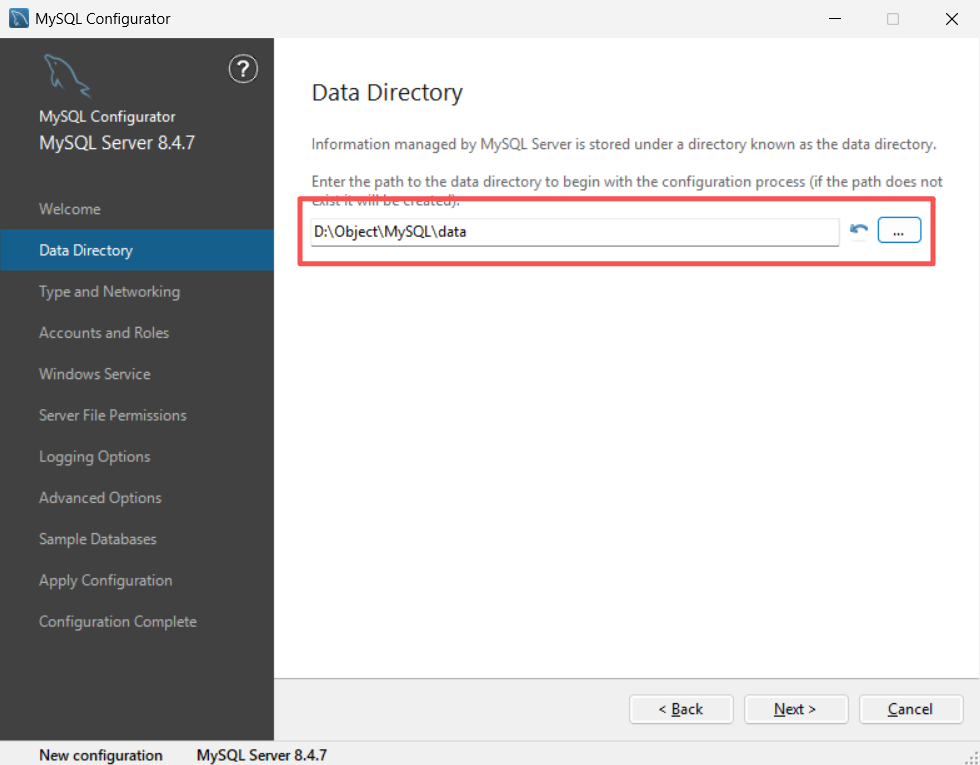Select Advanced Options in the sidebar
980x765 pixels.
coord(100,498)
